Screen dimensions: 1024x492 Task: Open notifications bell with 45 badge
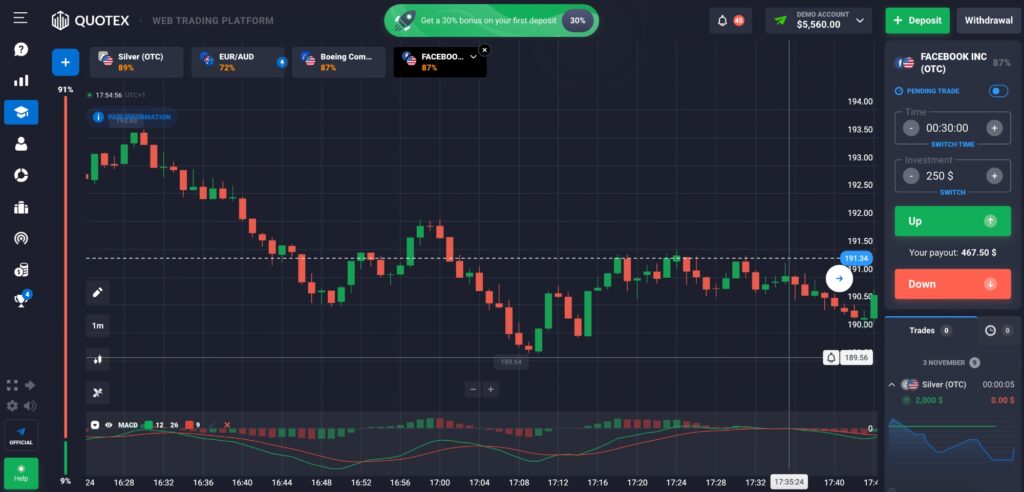click(x=730, y=20)
